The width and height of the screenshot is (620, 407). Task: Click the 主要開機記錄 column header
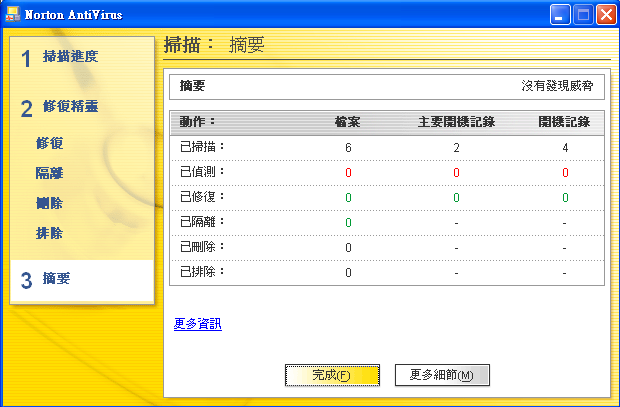pos(456,122)
